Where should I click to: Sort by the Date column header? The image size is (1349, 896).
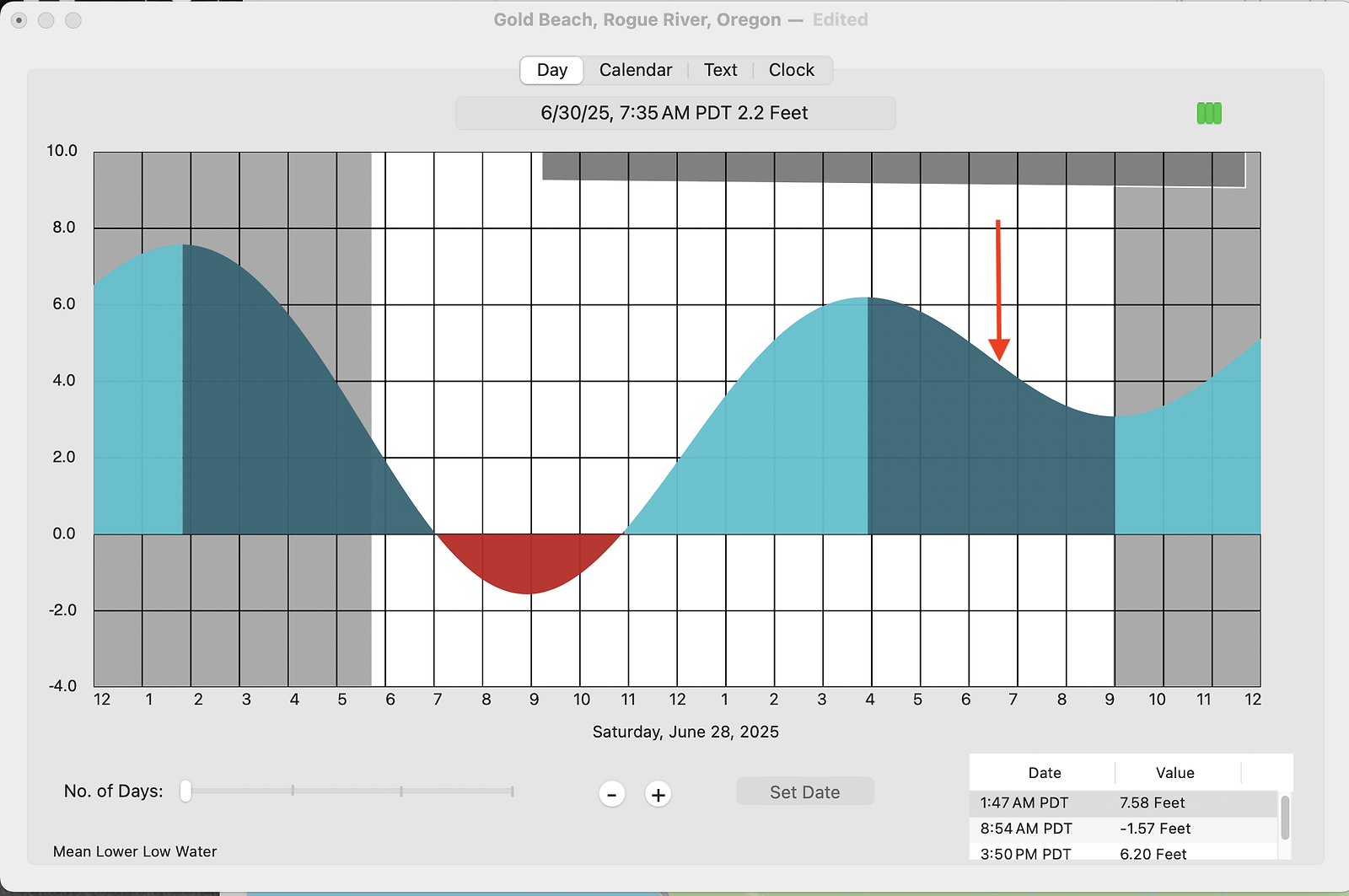[1044, 772]
